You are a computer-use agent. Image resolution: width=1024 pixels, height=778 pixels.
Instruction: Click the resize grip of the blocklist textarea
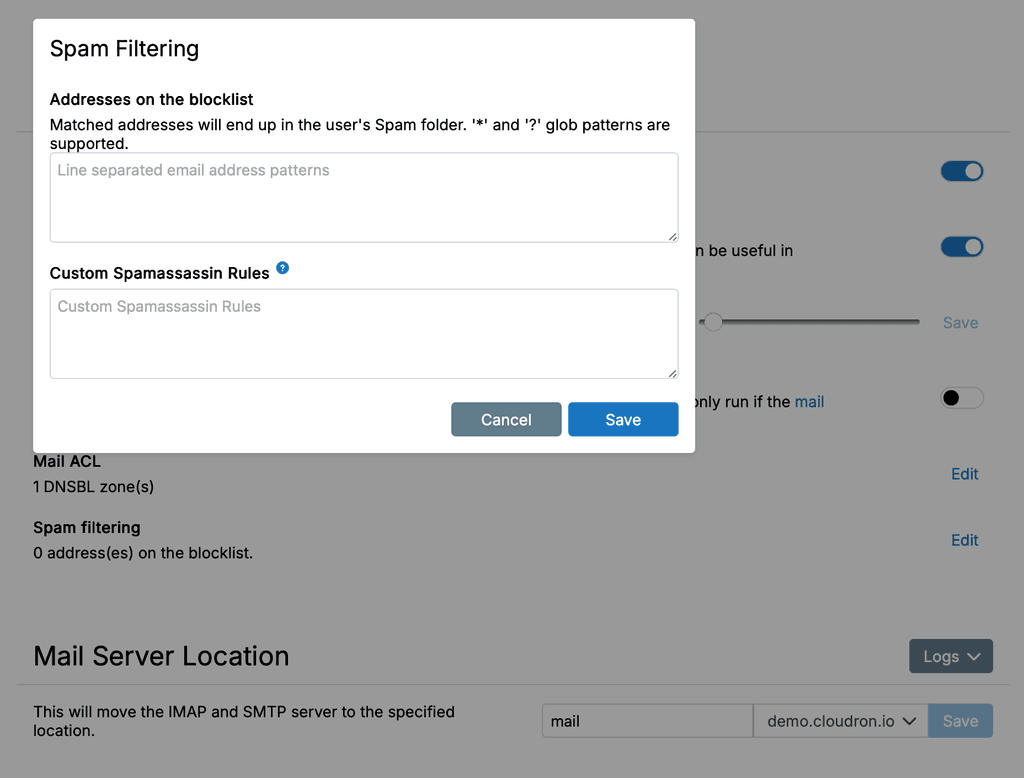(672, 236)
